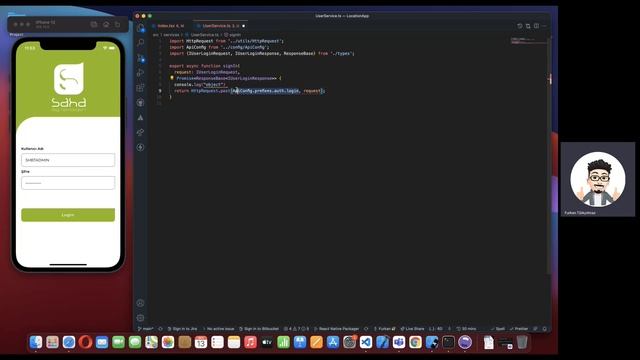Open the Explorer view in VS Code activity bar
640x360 pixels.
tap(140, 28)
